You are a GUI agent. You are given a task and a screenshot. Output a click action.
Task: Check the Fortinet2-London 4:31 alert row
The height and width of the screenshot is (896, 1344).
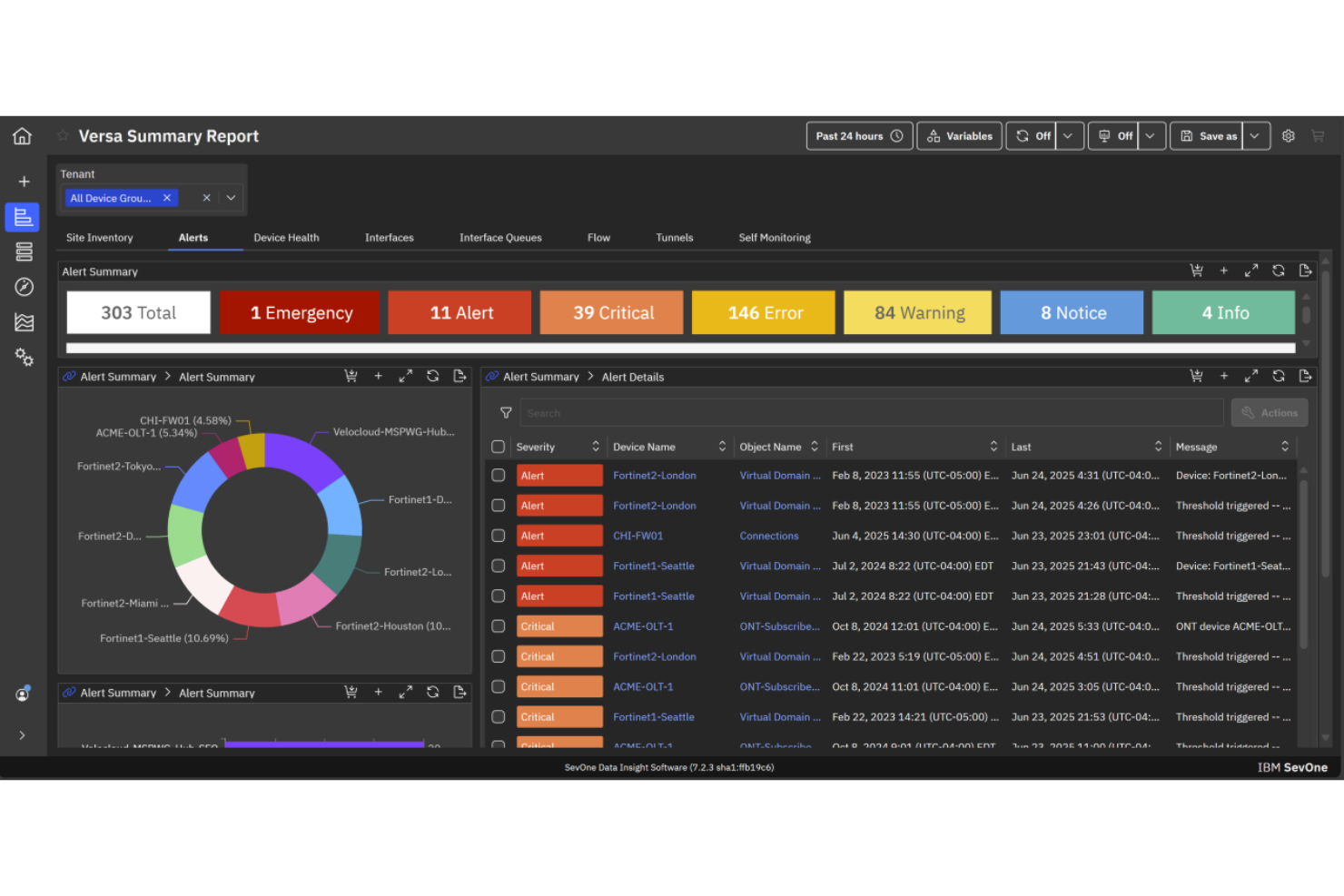[498, 475]
